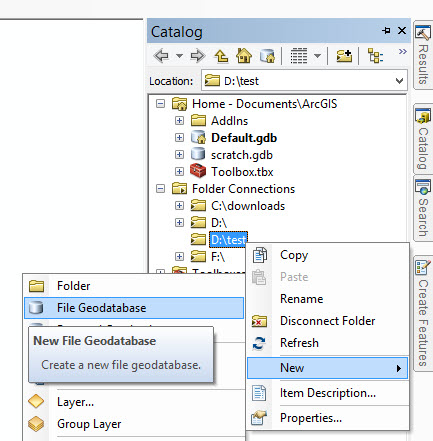The image size is (433, 441).
Task: Open the Default Geodatabase toolbar icon
Action: (x=268, y=56)
